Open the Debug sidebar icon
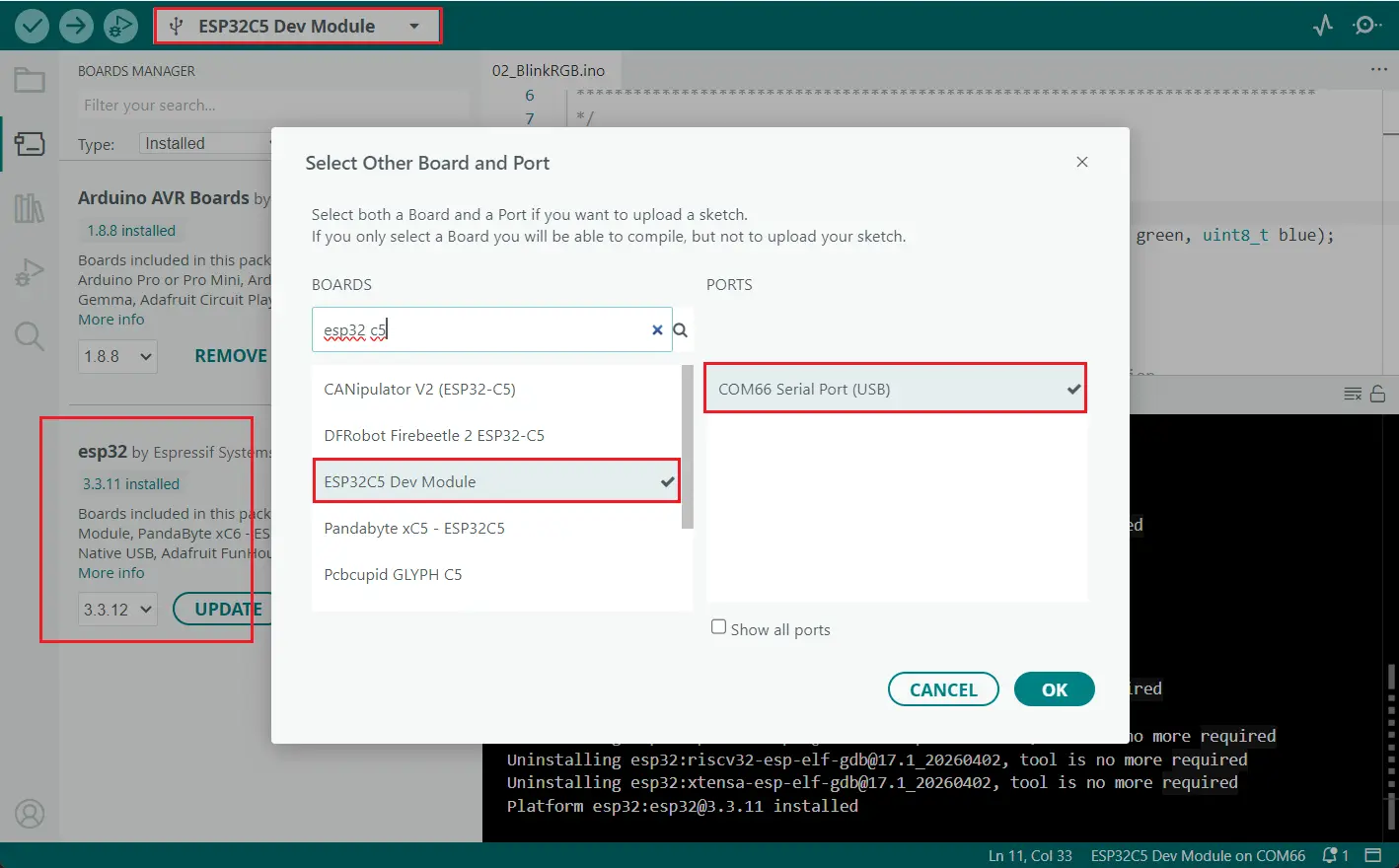Screen dimensions: 1399x868 pyautogui.click(x=30, y=272)
